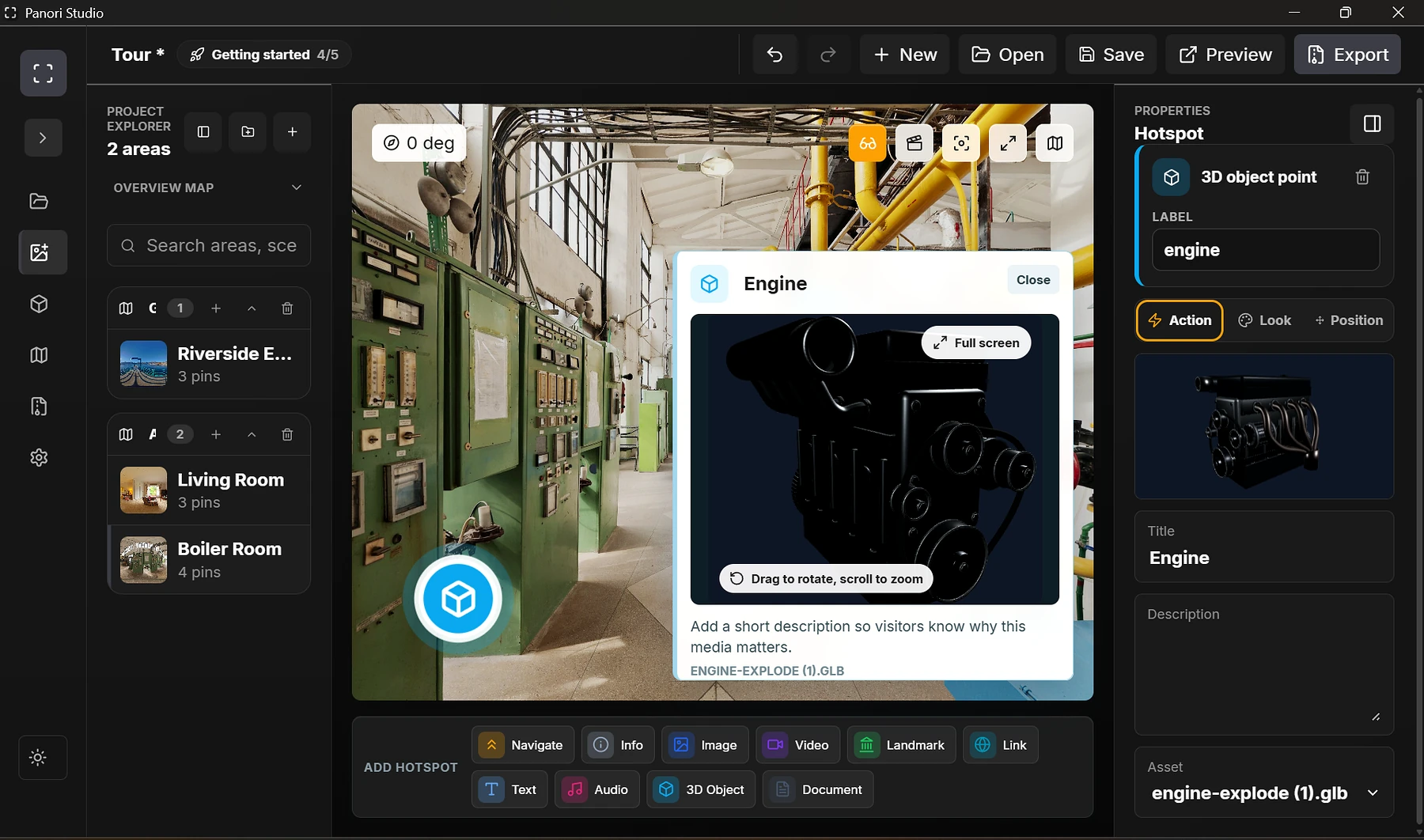Open settings gear in left sidebar
Screen dimensions: 1424x840
(x=39, y=458)
